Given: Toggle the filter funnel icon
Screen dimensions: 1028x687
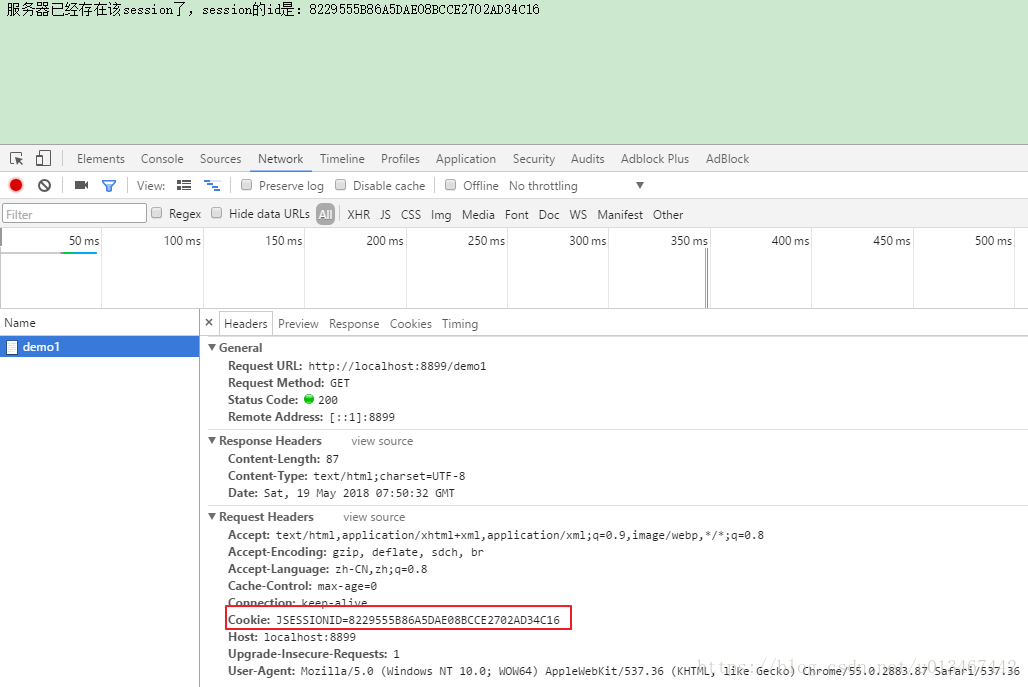Looking at the screenshot, I should (109, 186).
